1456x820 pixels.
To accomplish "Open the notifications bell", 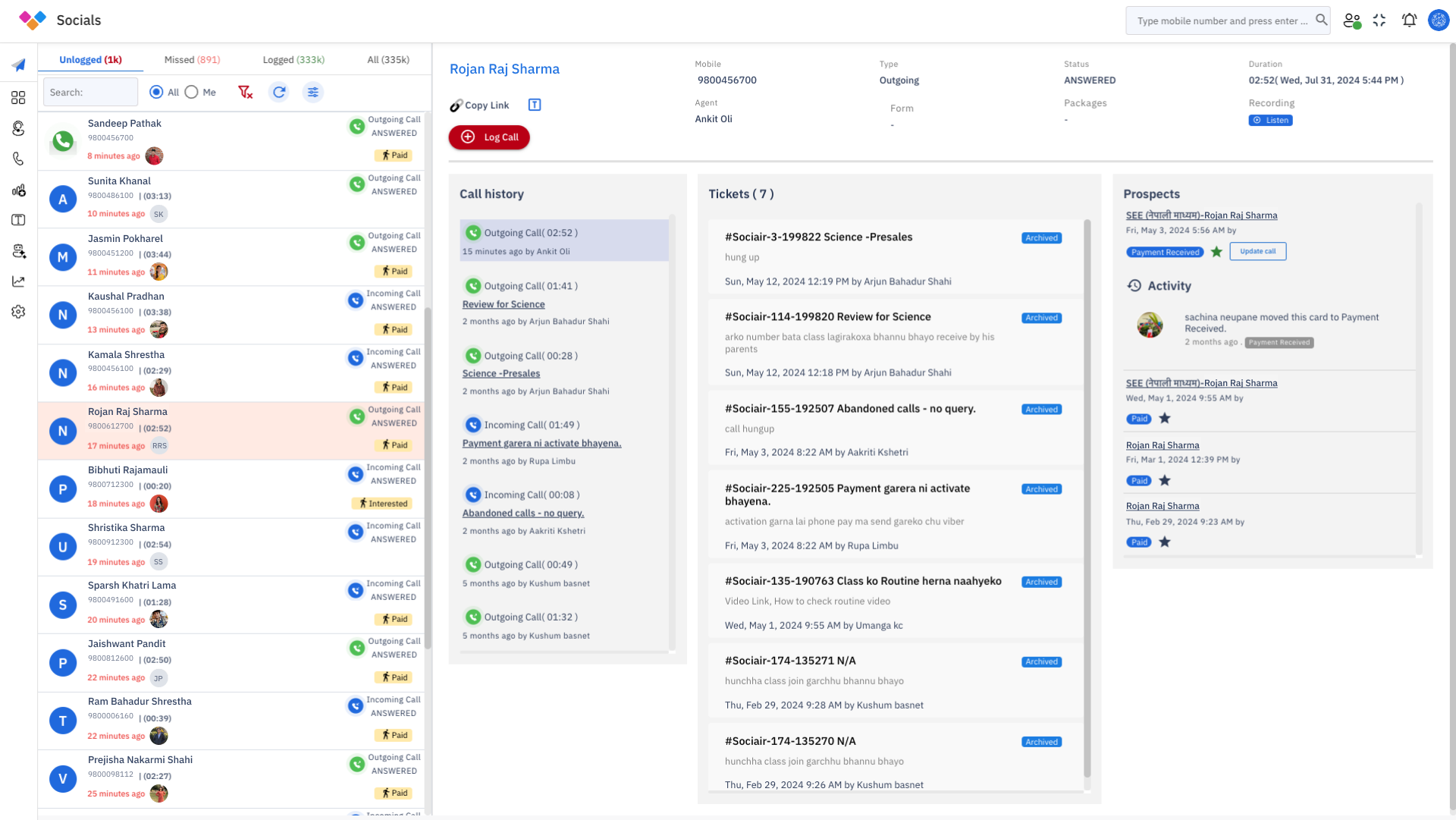I will (x=1409, y=20).
